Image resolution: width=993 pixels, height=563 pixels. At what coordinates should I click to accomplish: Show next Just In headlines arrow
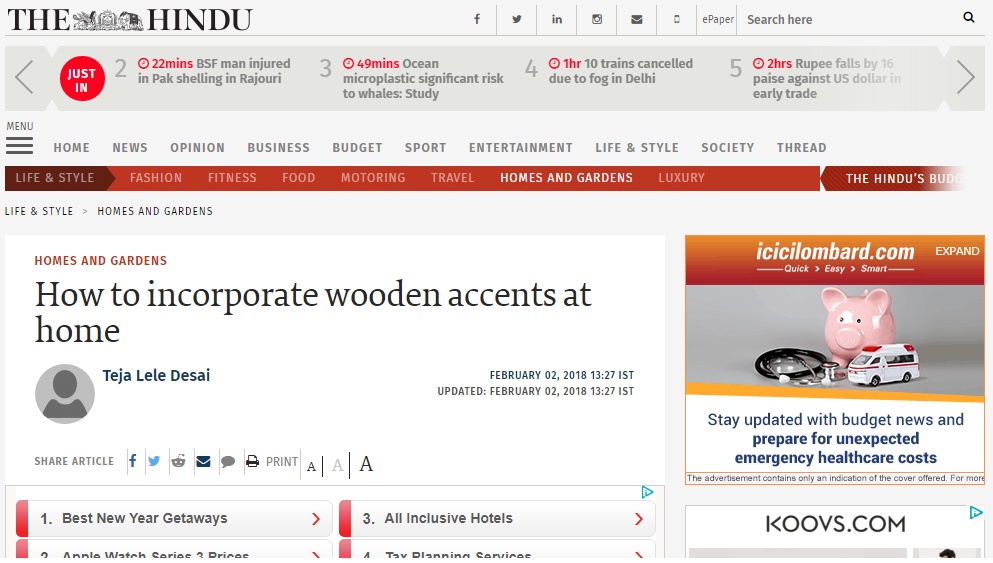point(965,78)
